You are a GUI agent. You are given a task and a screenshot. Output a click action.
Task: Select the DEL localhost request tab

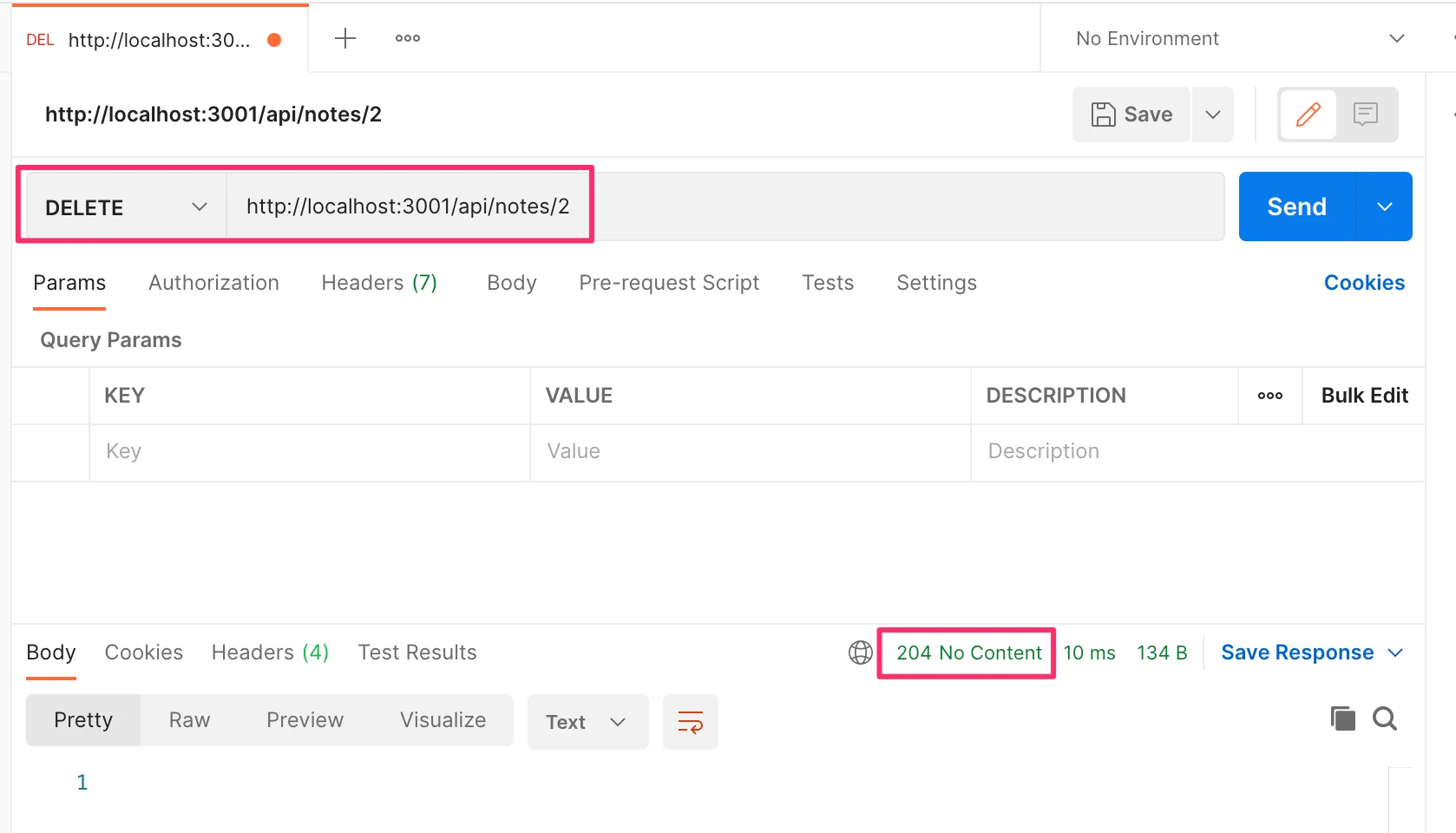[x=160, y=40]
